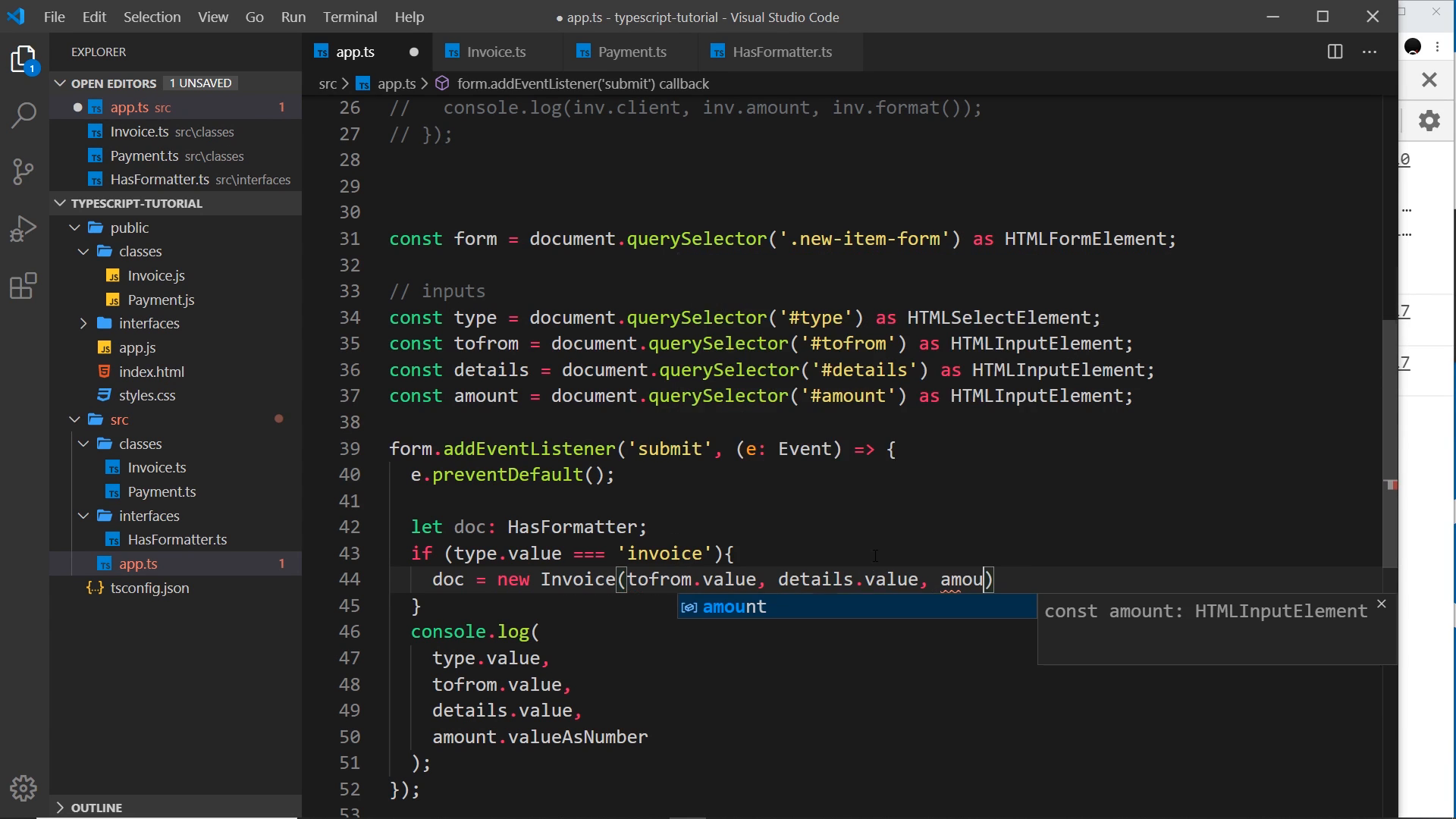1456x819 pixels.
Task: Open tsconfig.json in the explorer
Action: (x=149, y=588)
